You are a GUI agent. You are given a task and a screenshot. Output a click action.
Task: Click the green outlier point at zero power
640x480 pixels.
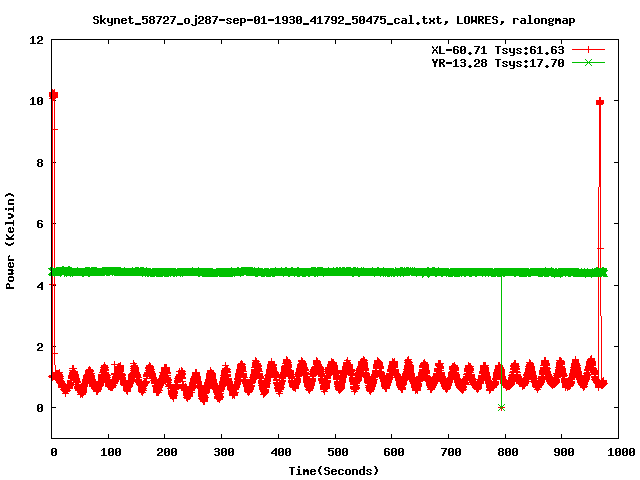502,407
